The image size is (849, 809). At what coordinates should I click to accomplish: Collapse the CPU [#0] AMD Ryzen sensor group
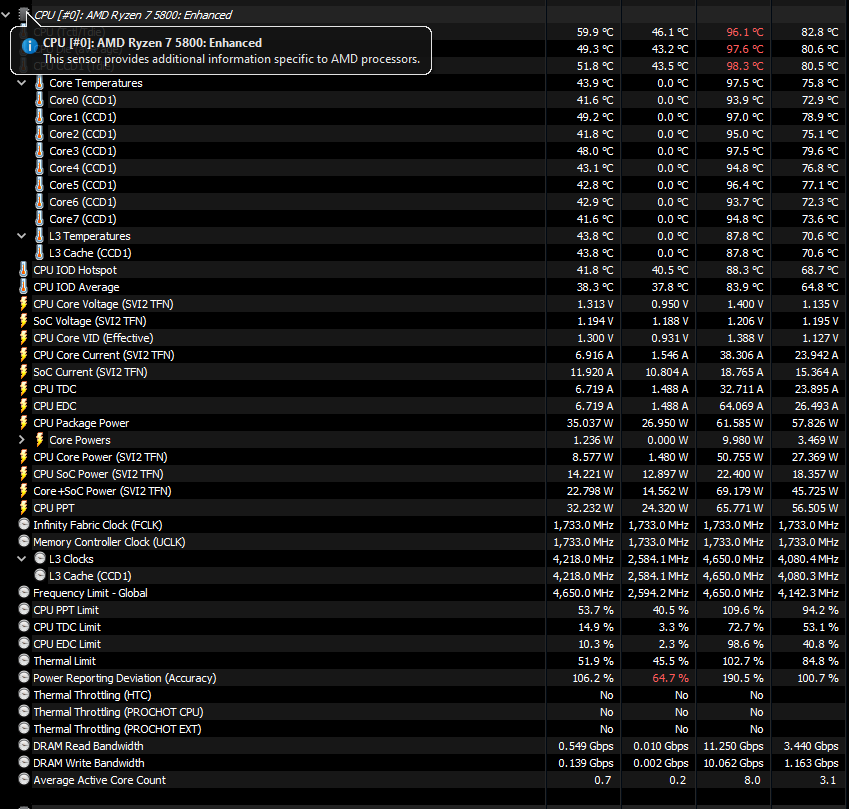6,15
